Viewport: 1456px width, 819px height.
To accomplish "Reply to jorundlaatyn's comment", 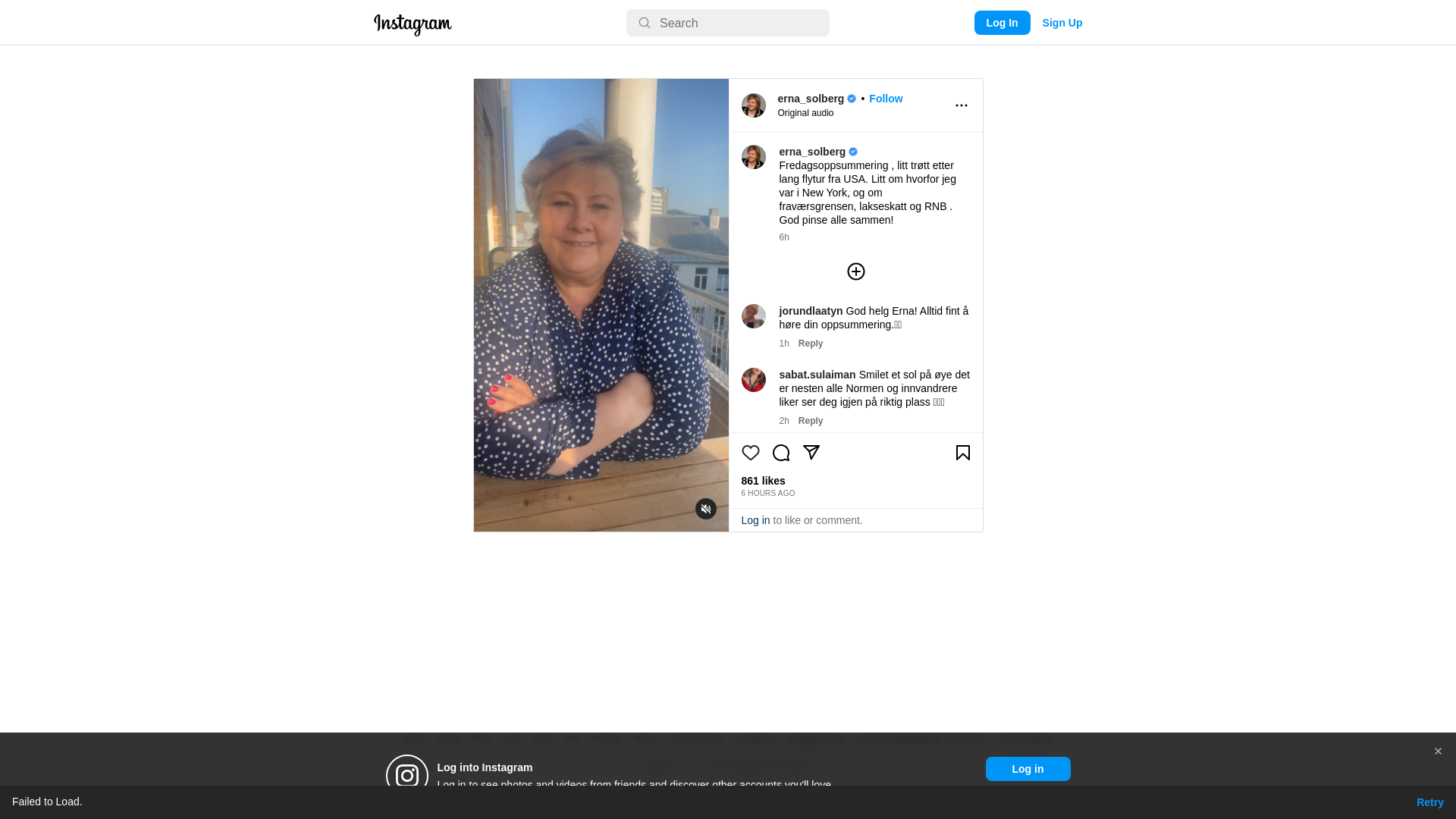I will click(811, 344).
